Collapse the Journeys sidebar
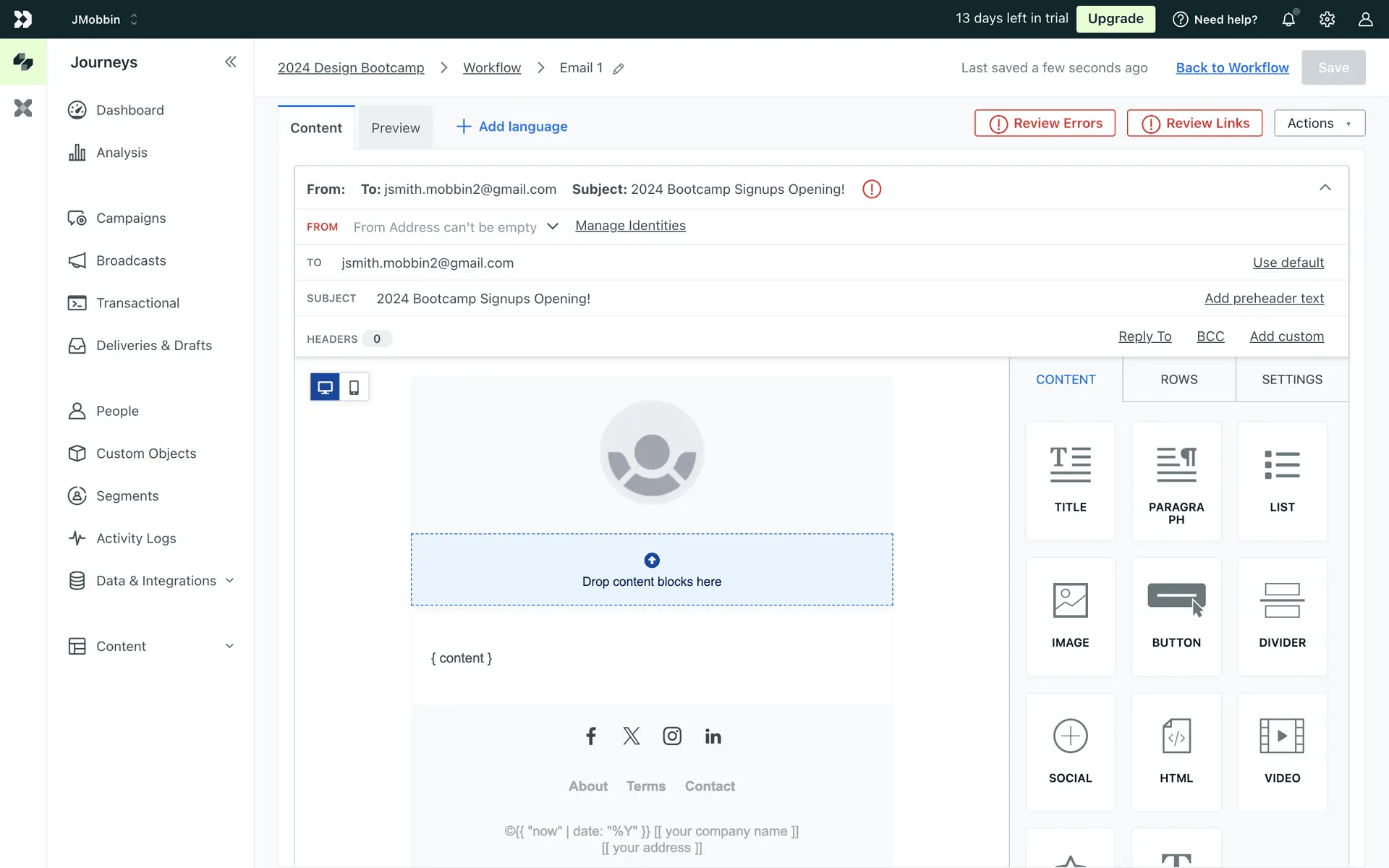Viewport: 1389px width, 868px height. [230, 62]
